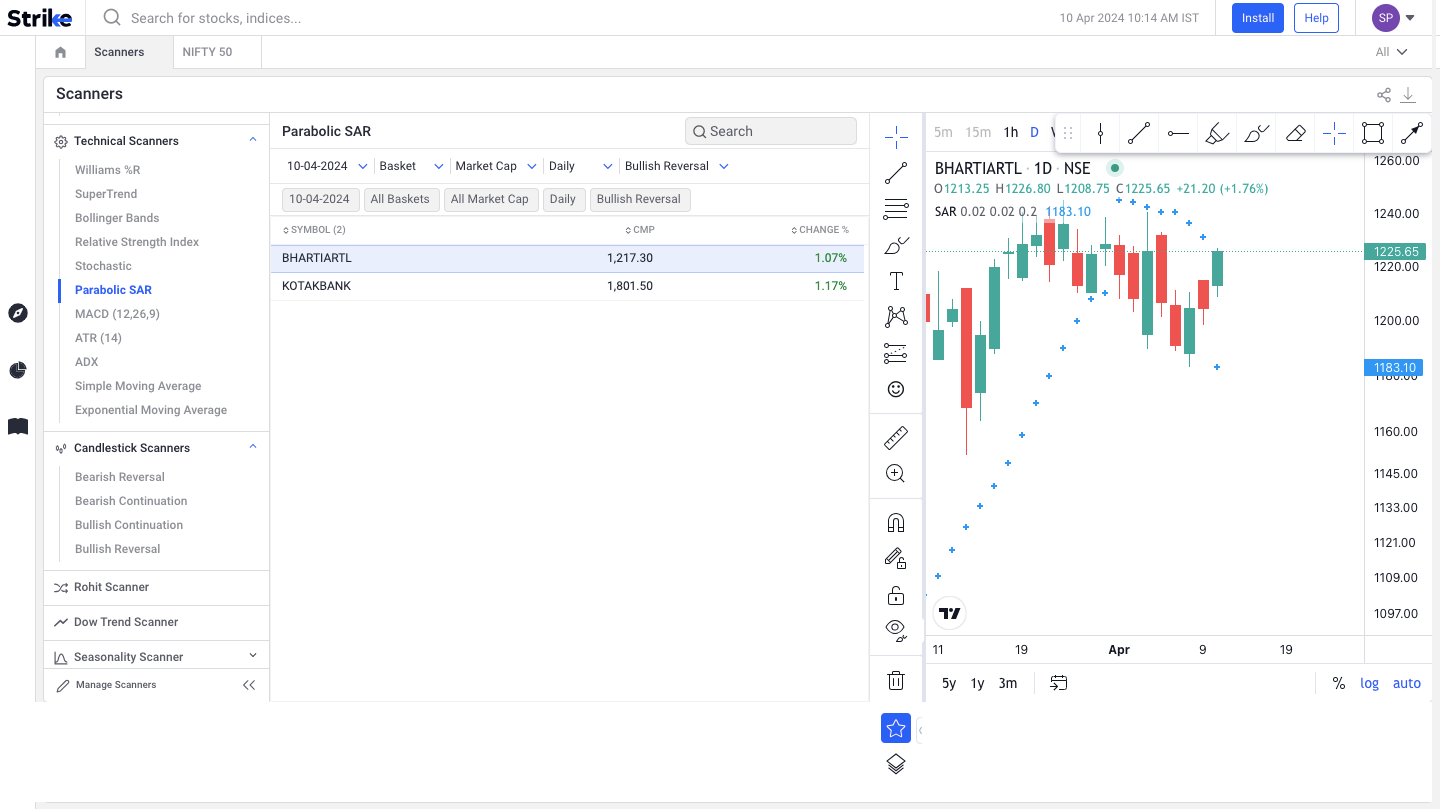Toggle the favorites star toolbar button
The width and height of the screenshot is (1440, 809).
click(896, 728)
